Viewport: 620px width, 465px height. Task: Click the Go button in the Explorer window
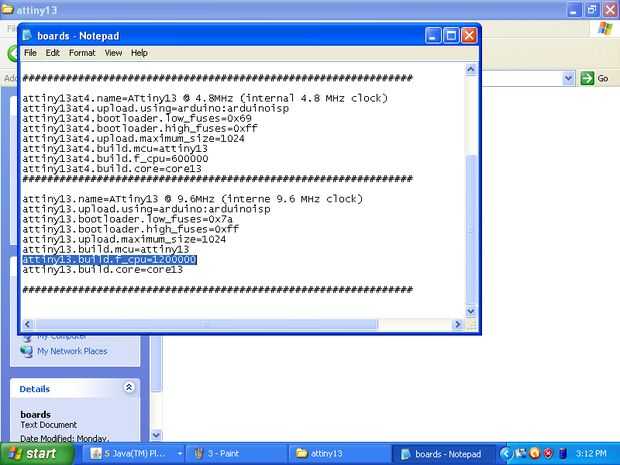[x=594, y=78]
